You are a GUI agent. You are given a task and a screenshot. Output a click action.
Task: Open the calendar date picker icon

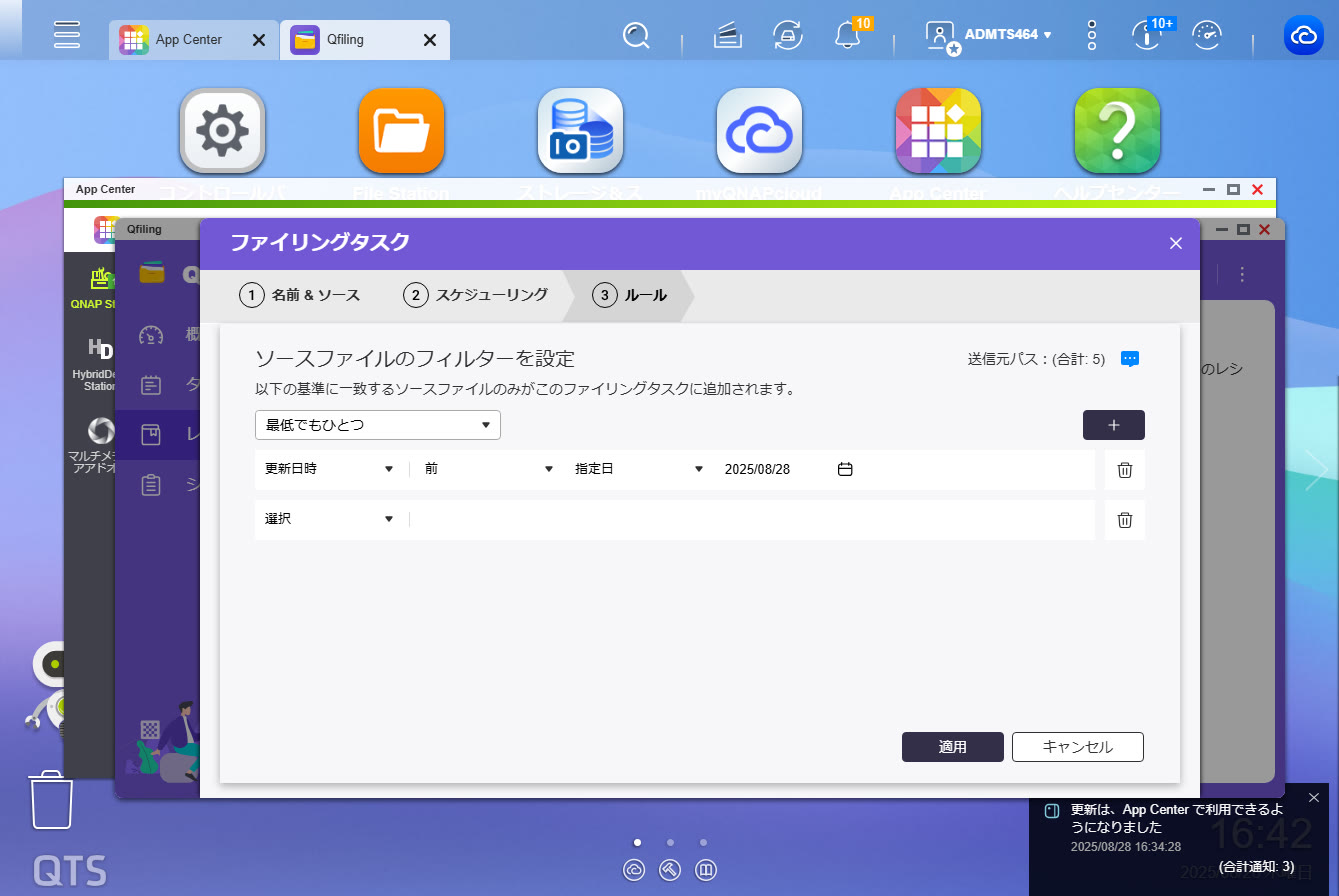845,469
